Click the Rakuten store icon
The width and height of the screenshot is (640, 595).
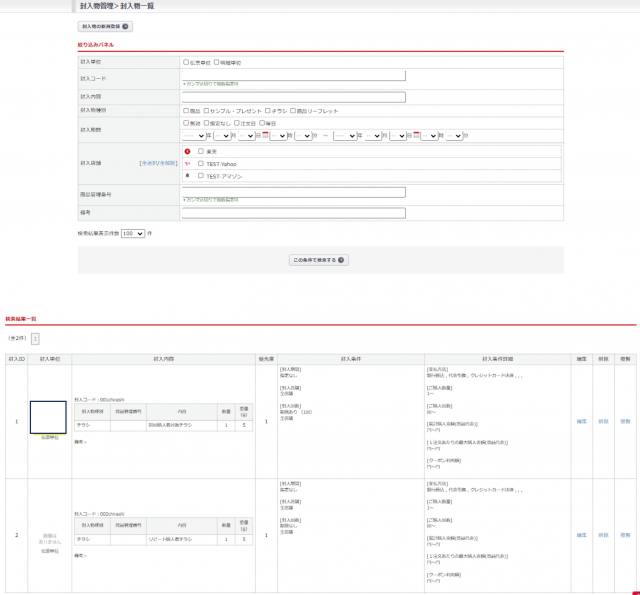(x=187, y=151)
